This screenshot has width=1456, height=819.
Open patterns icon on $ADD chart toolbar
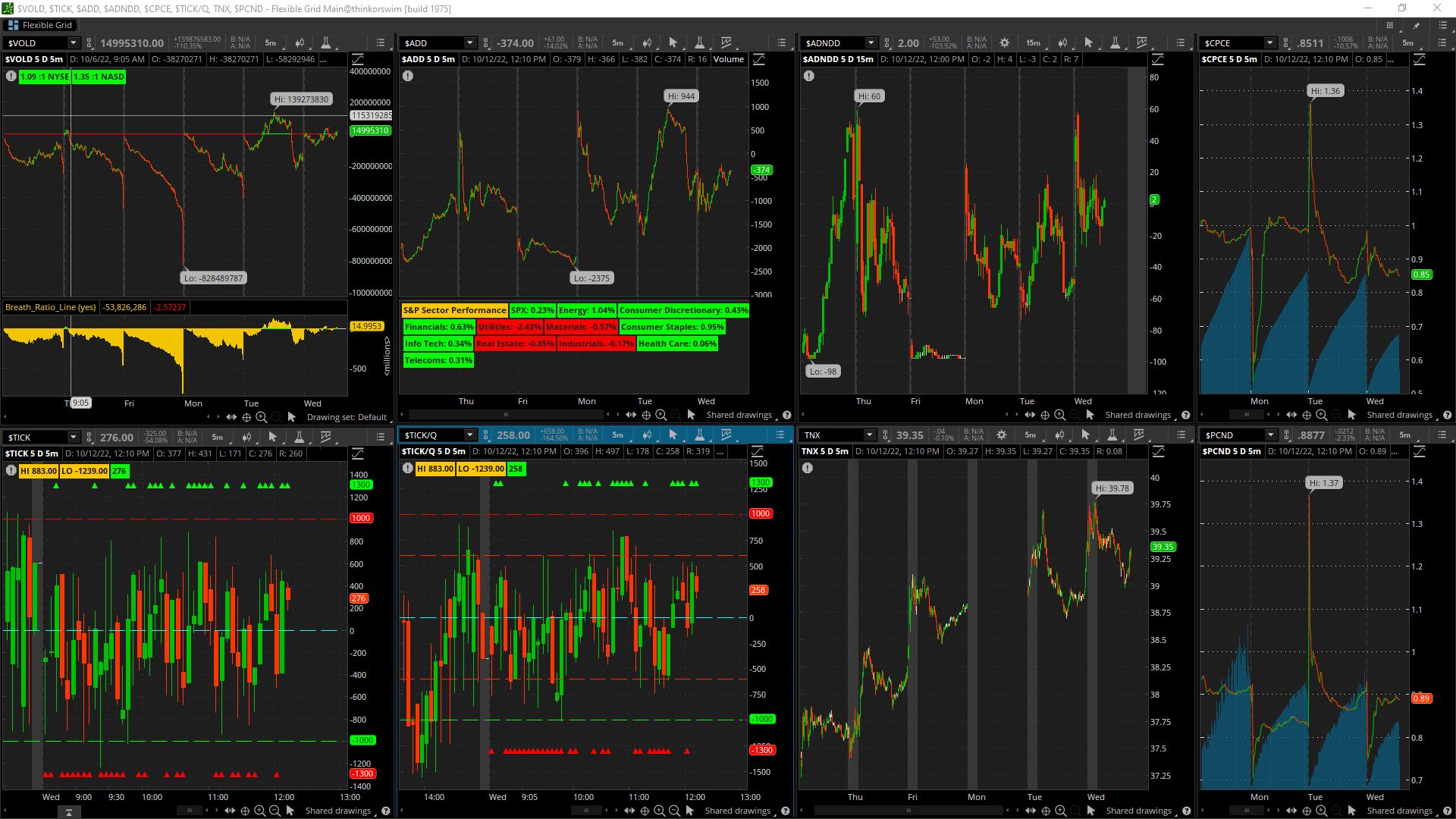point(726,43)
